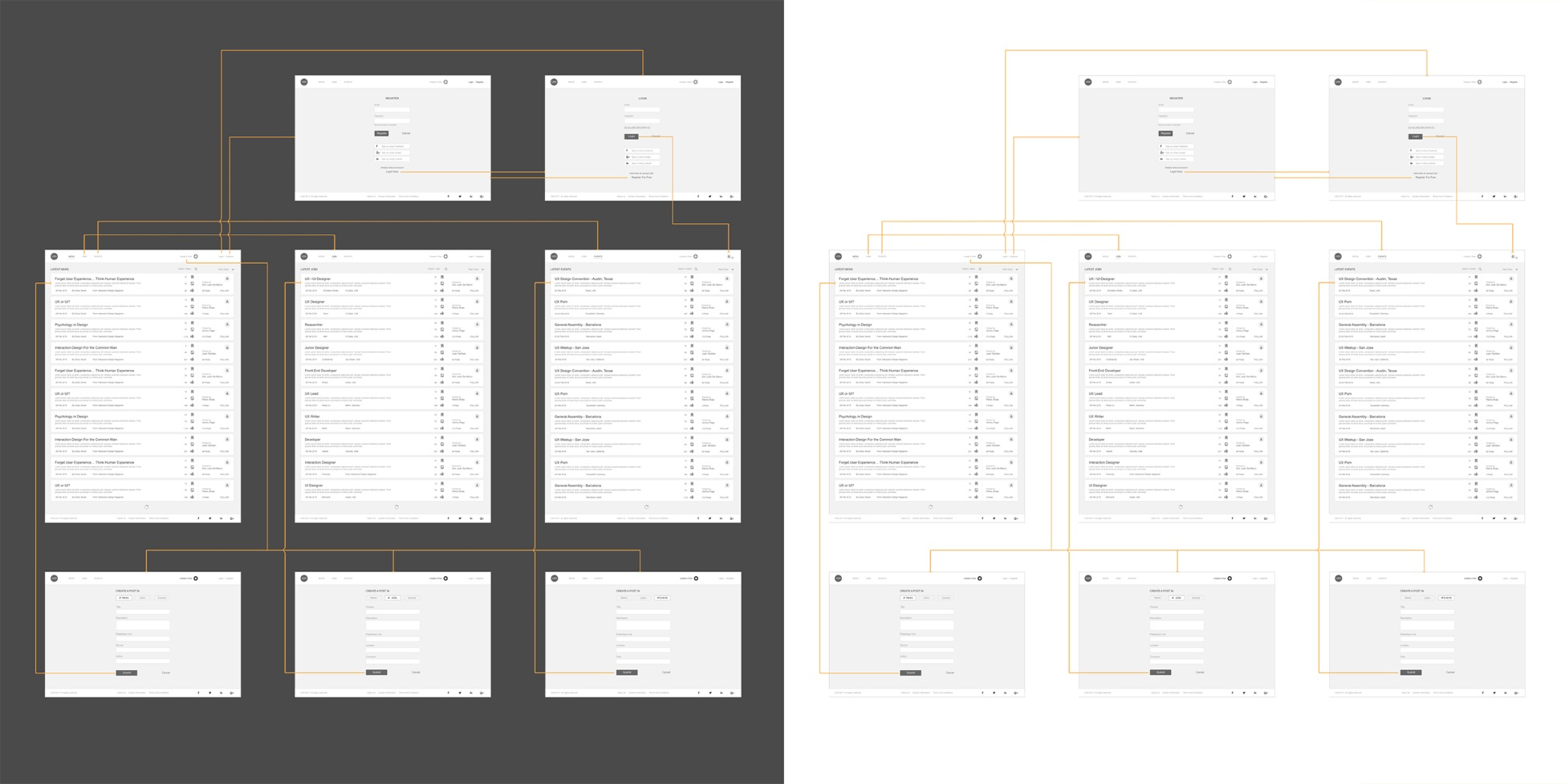The image size is (1565, 784).
Task: Click LinkedIn footer icon on dark news Create Post wireframe
Action: coord(221,693)
